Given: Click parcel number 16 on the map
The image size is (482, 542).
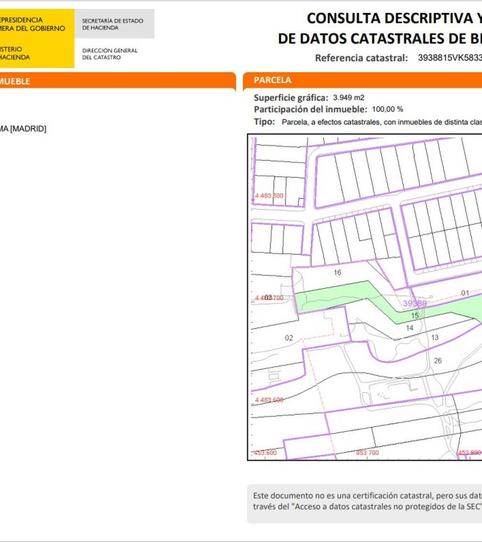Looking at the screenshot, I should click(337, 272).
